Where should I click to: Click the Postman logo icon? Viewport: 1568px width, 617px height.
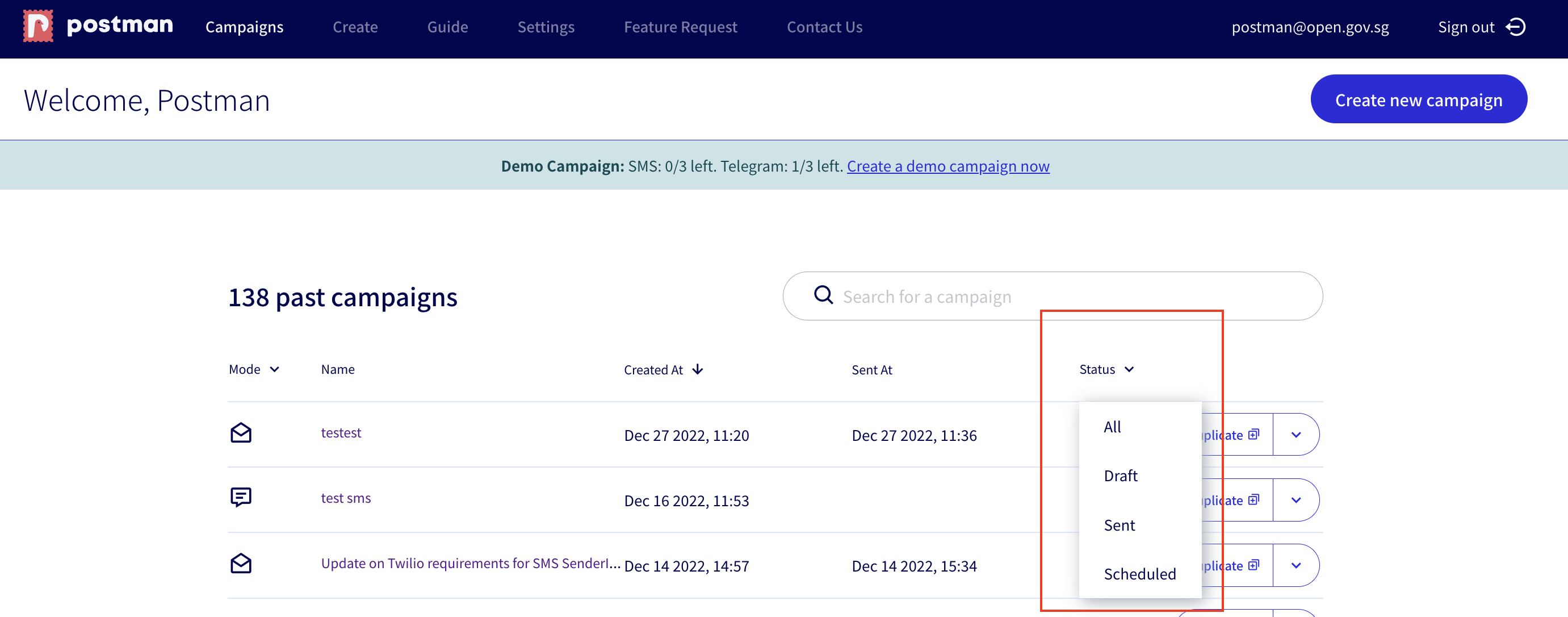point(37,26)
